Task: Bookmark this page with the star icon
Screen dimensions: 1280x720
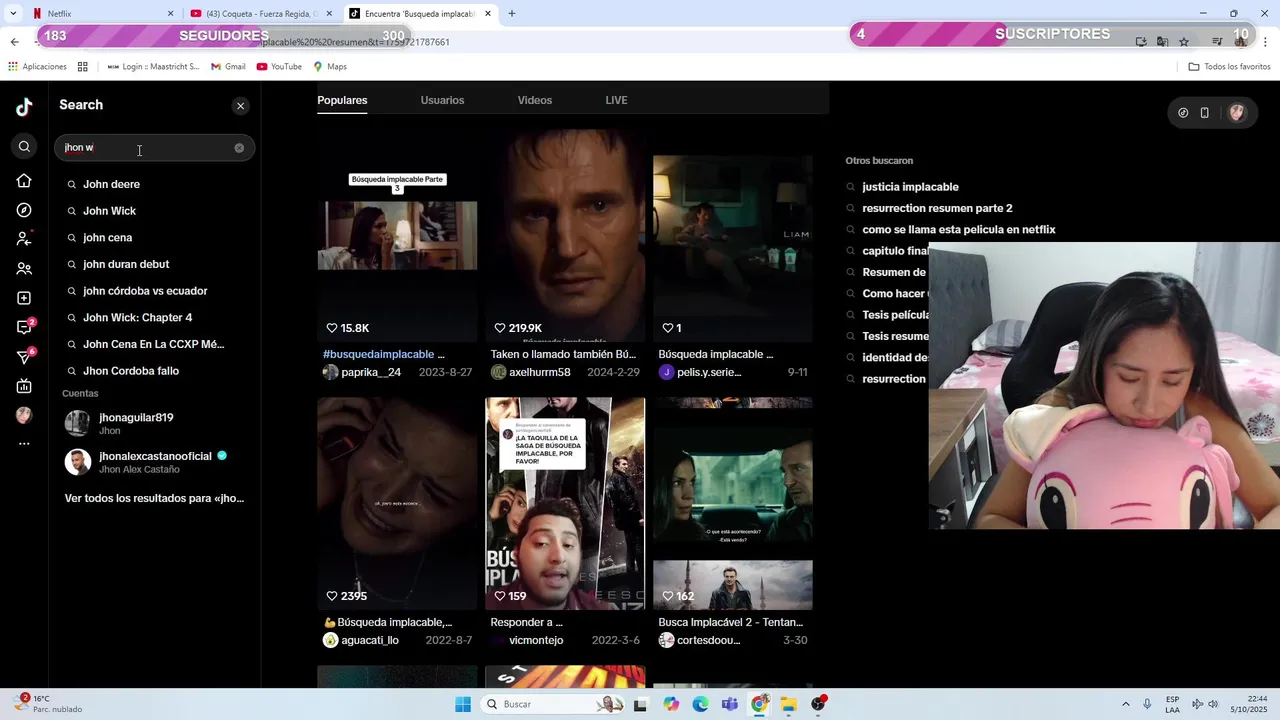Action: point(1184,42)
